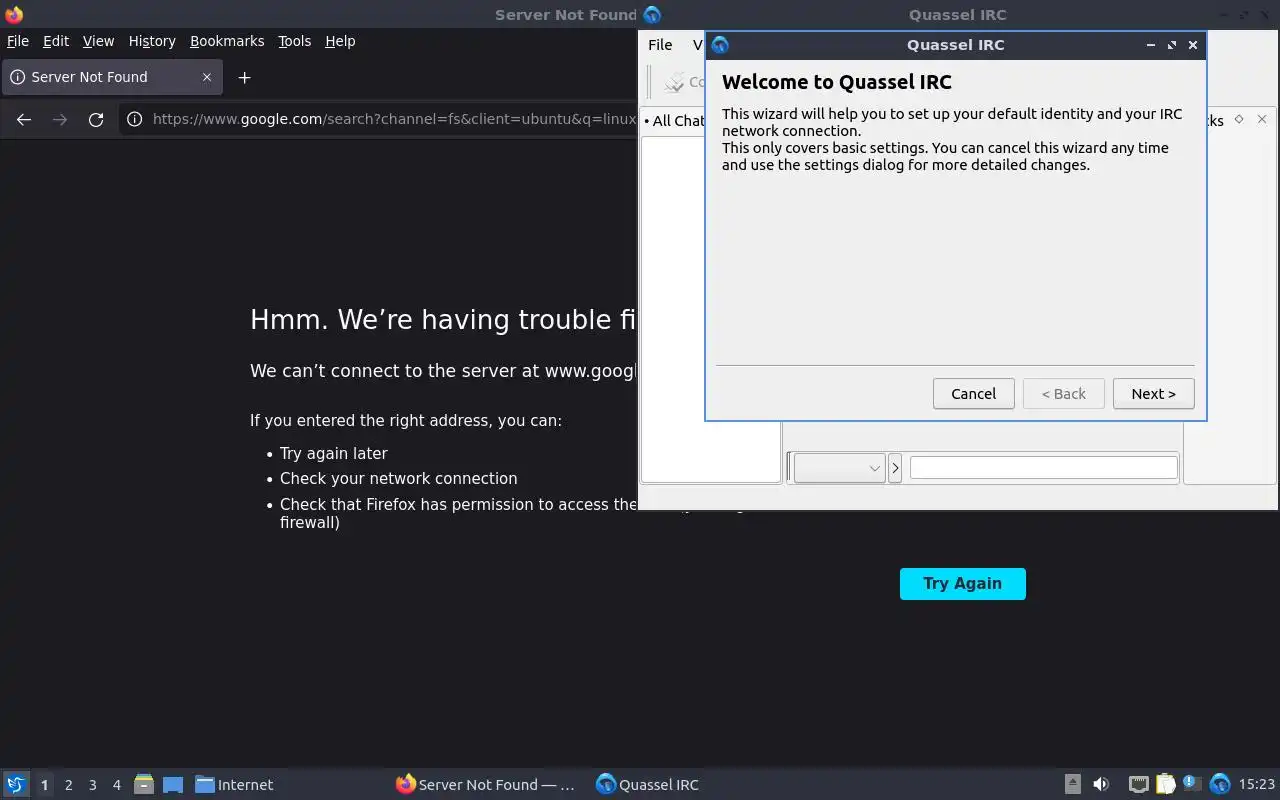The height and width of the screenshot is (800, 1280).
Task: Click the Firefox logo in the top-left corner
Action: point(14,14)
